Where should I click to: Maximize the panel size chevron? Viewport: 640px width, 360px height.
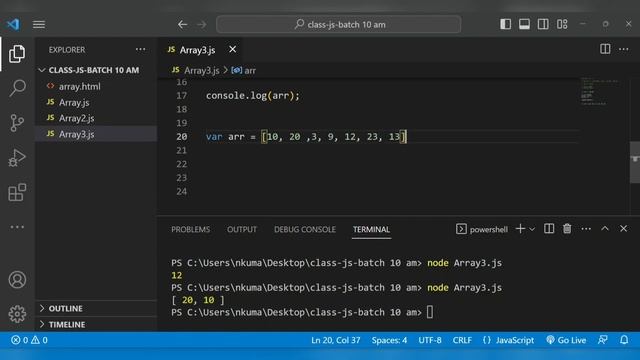click(604, 229)
